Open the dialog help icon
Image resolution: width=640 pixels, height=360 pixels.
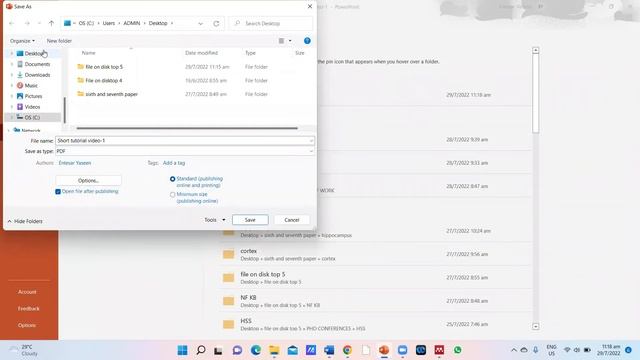pos(307,41)
